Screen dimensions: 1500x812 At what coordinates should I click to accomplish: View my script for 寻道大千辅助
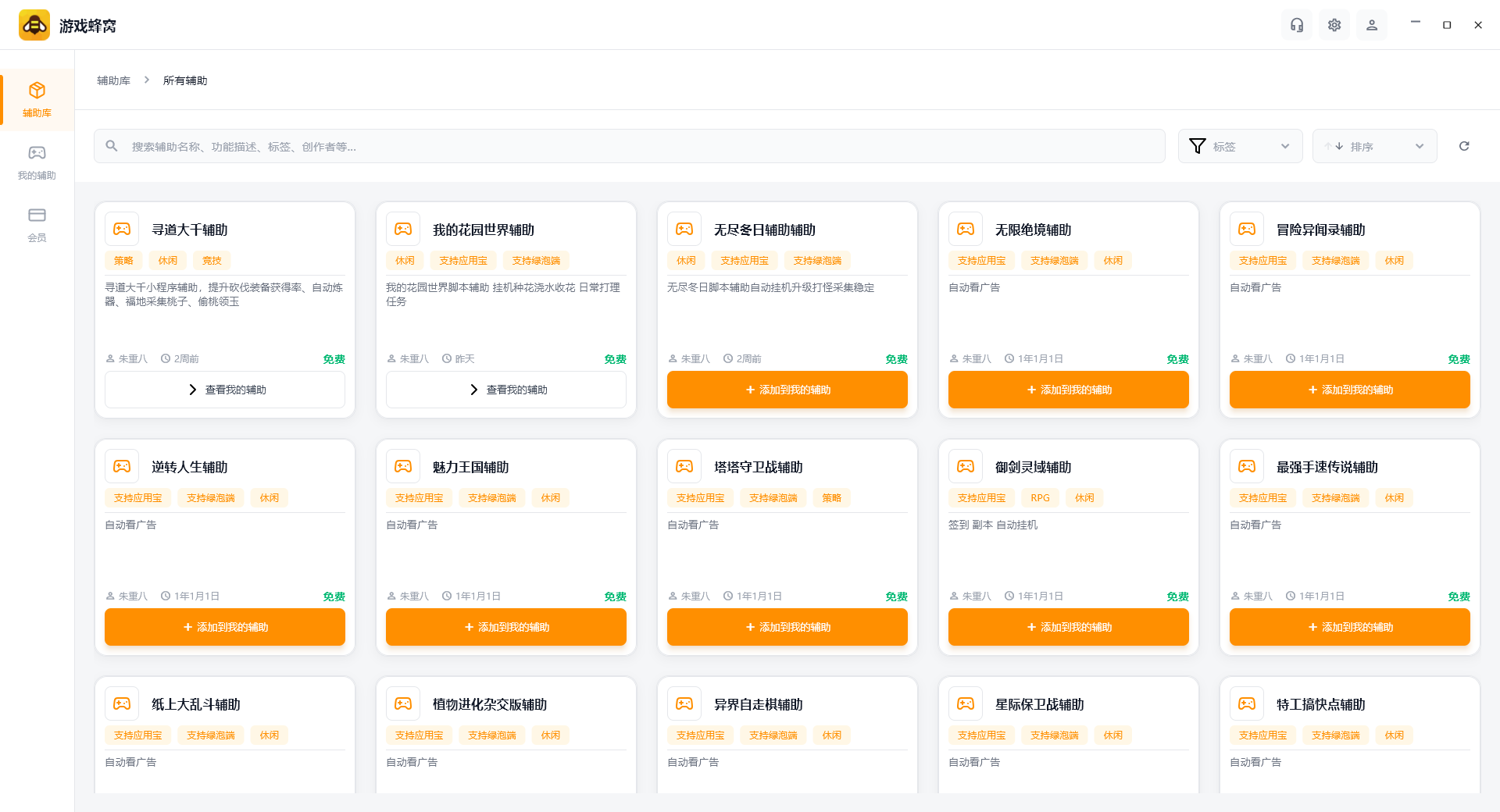(x=225, y=390)
